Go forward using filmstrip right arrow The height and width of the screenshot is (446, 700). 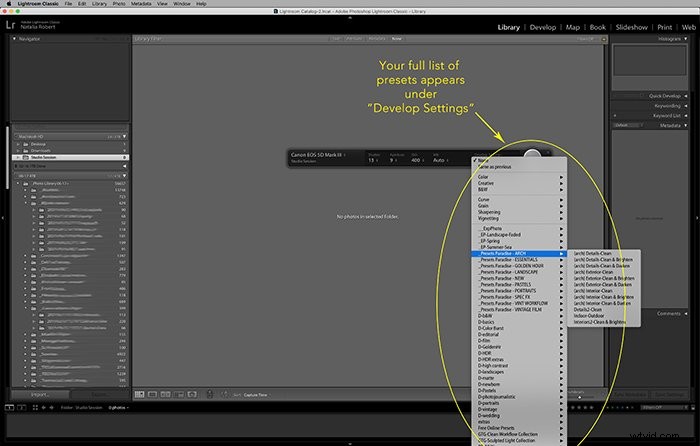coord(51,407)
